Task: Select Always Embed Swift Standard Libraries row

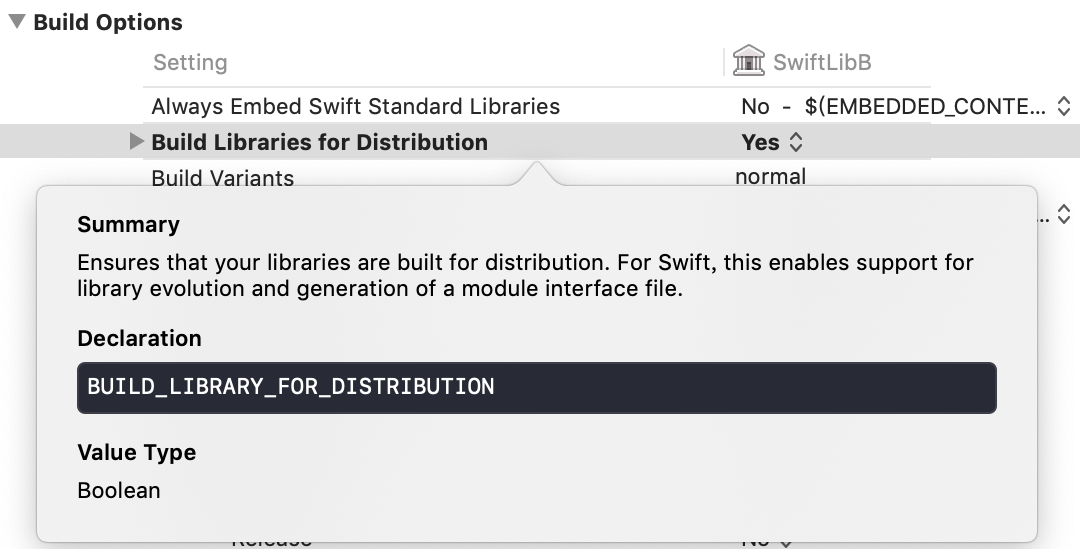Action: [355, 106]
